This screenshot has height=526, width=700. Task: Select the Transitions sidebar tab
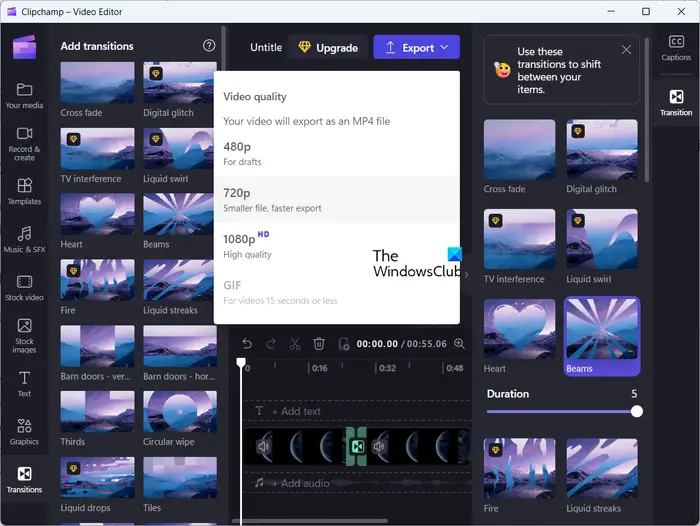(24, 480)
